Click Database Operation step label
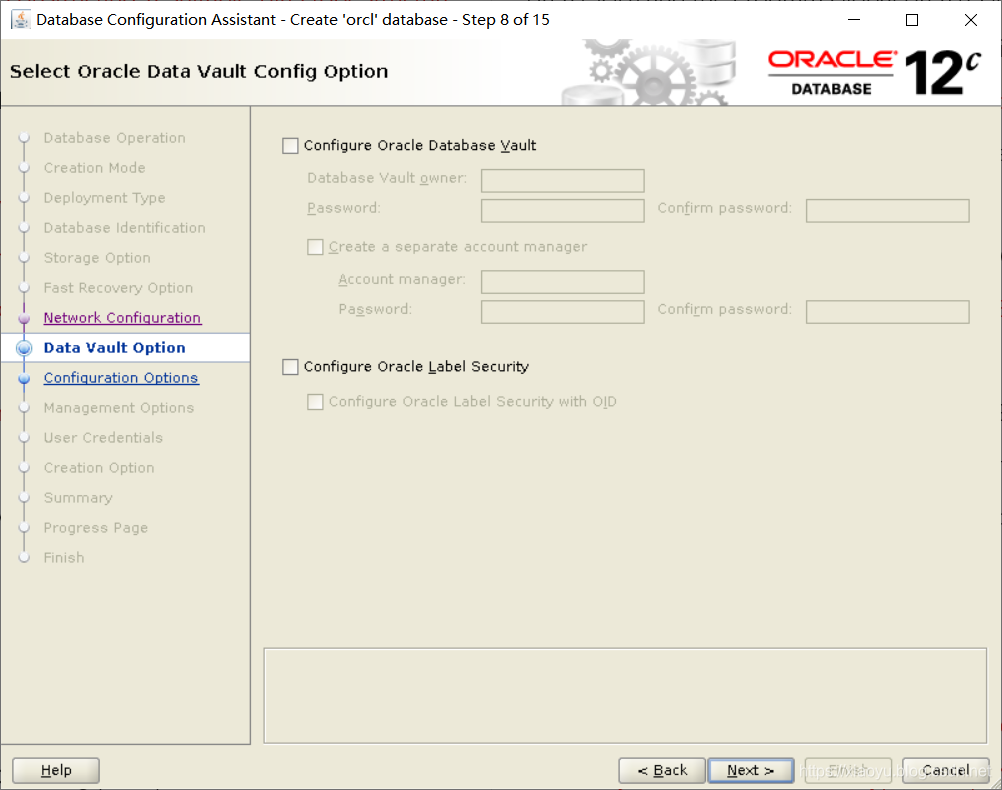This screenshot has height=790, width=1002. pyautogui.click(x=114, y=138)
